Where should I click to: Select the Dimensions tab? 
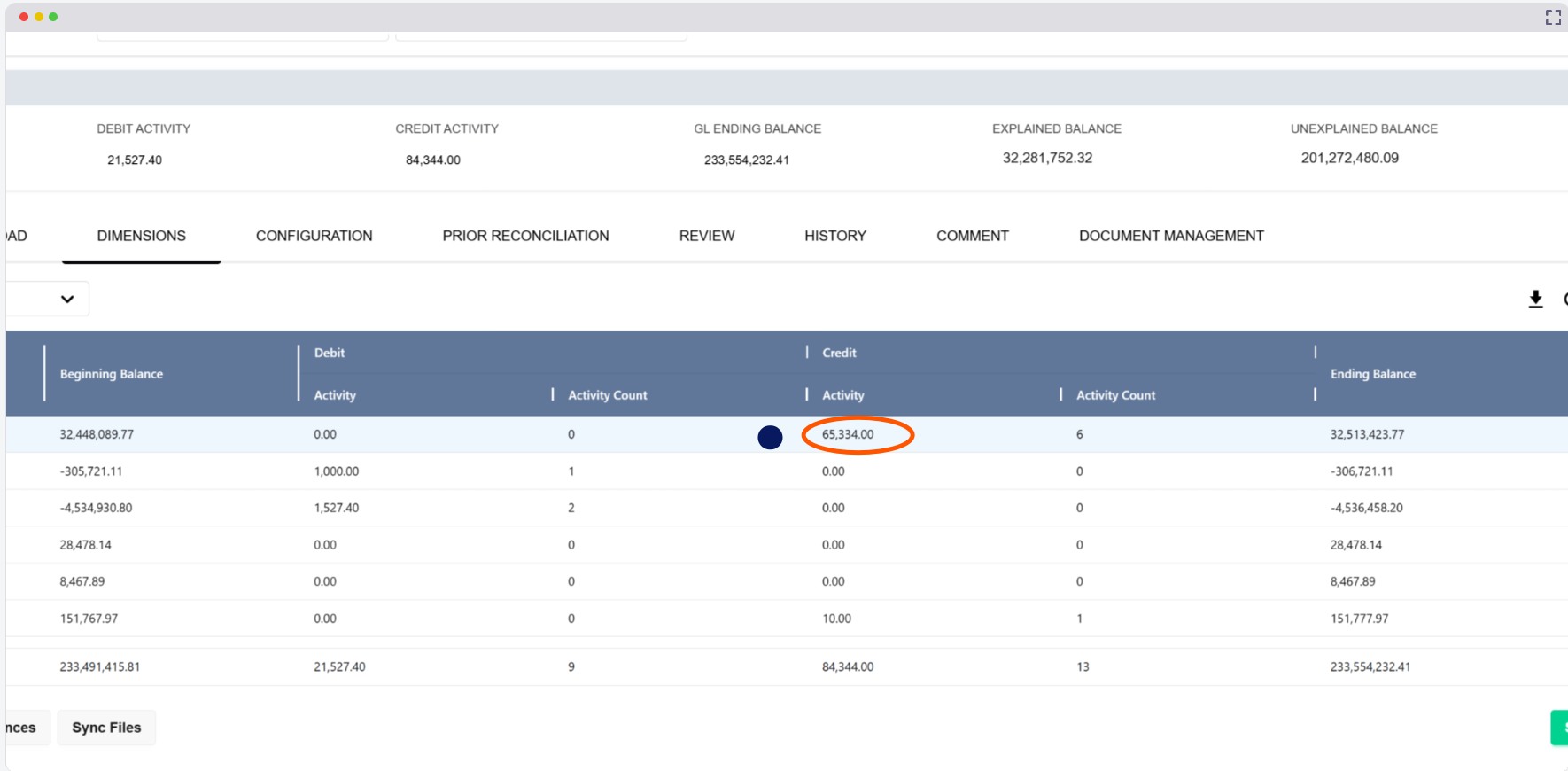142,236
